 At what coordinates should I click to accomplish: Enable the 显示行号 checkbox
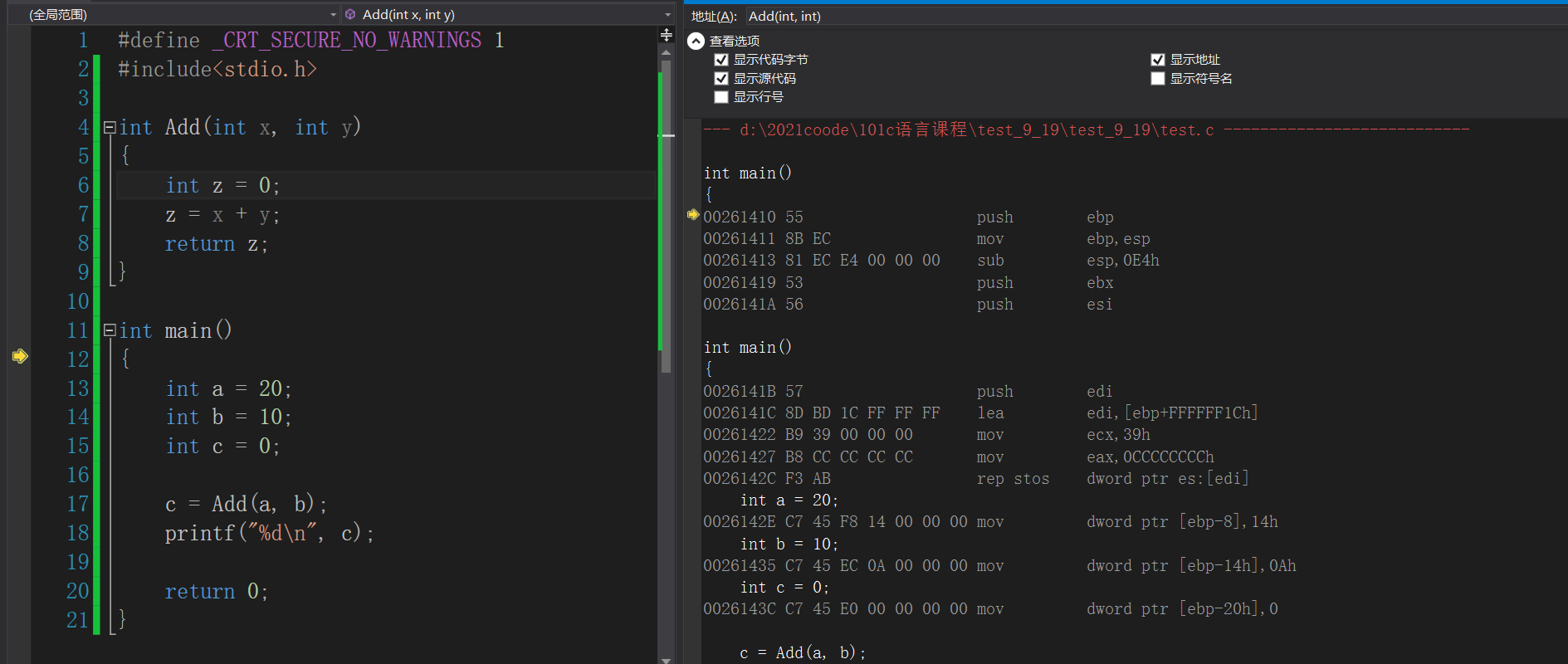pyautogui.click(x=721, y=97)
